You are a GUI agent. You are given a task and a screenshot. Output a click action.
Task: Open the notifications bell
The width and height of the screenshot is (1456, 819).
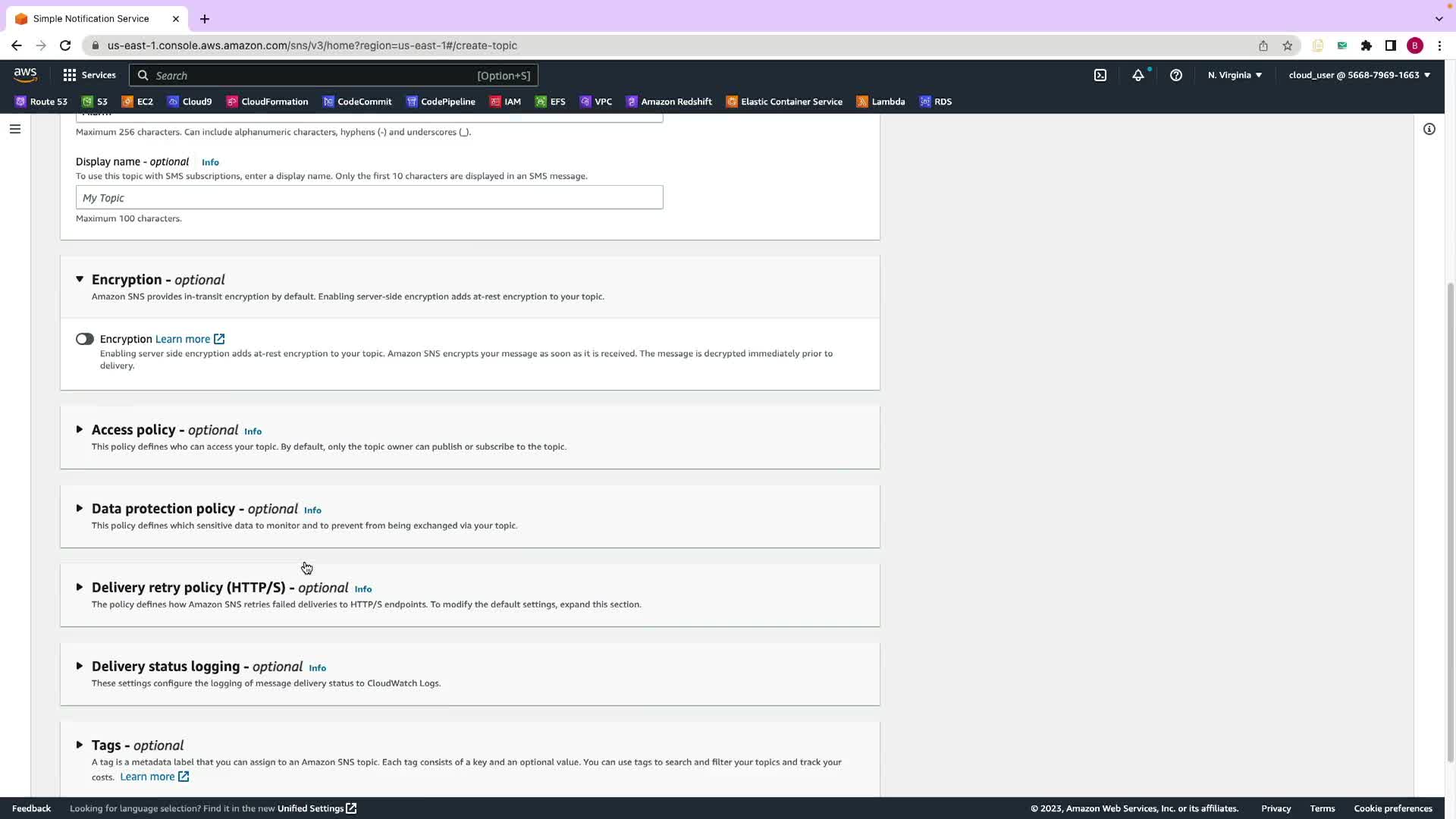[1138, 75]
